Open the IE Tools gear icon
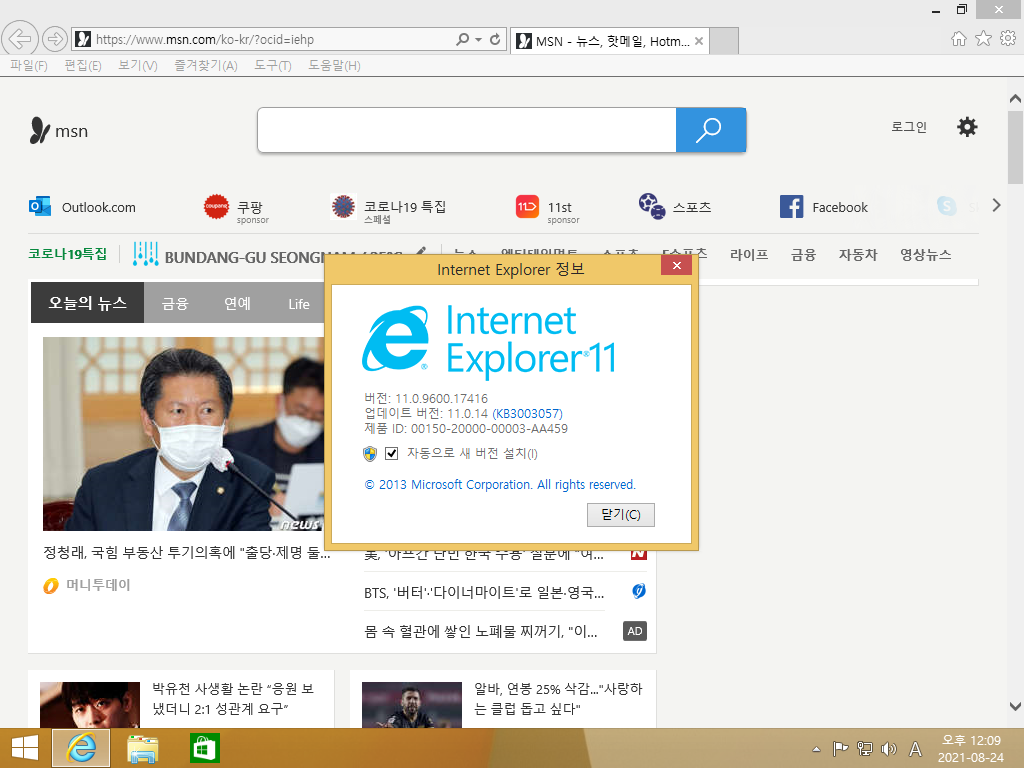 pyautogui.click(x=1008, y=39)
